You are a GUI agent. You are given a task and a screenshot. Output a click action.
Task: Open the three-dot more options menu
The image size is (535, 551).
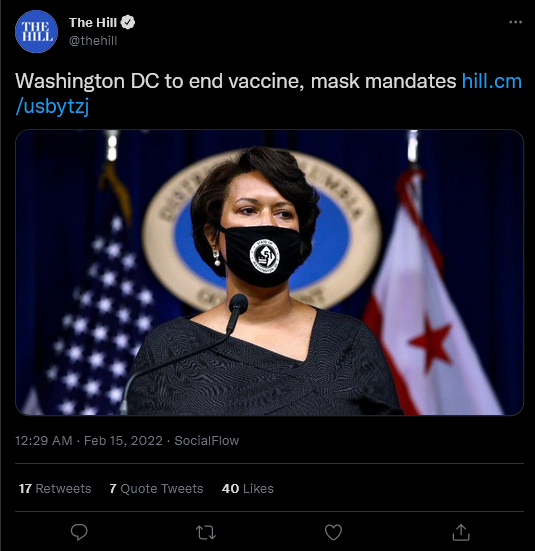[x=515, y=22]
